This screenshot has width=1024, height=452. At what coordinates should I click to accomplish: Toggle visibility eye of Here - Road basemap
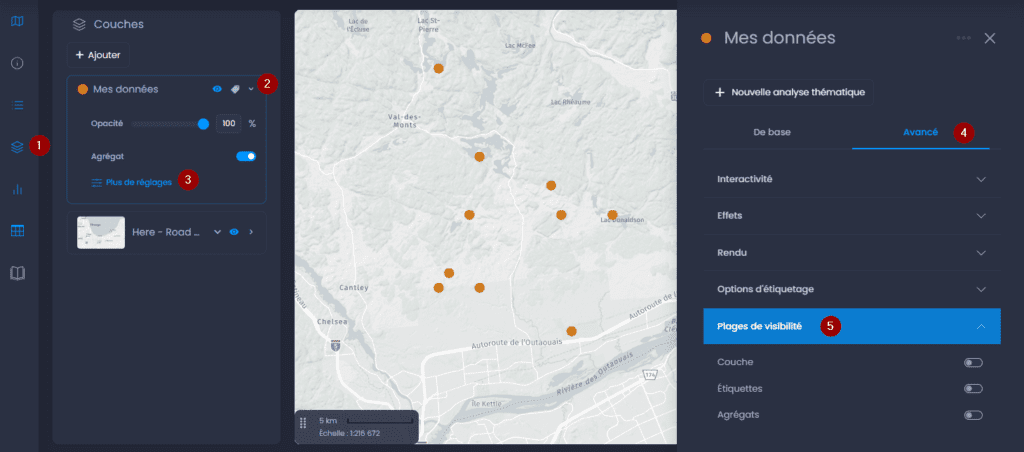(x=234, y=232)
